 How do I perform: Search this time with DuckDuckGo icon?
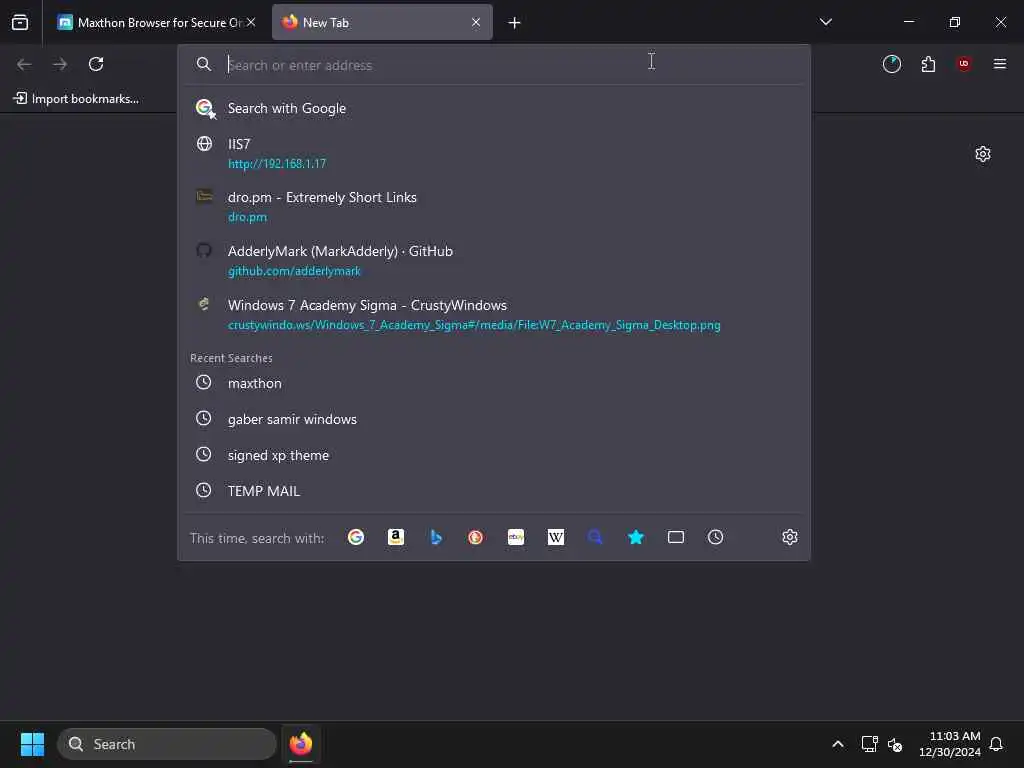[475, 537]
